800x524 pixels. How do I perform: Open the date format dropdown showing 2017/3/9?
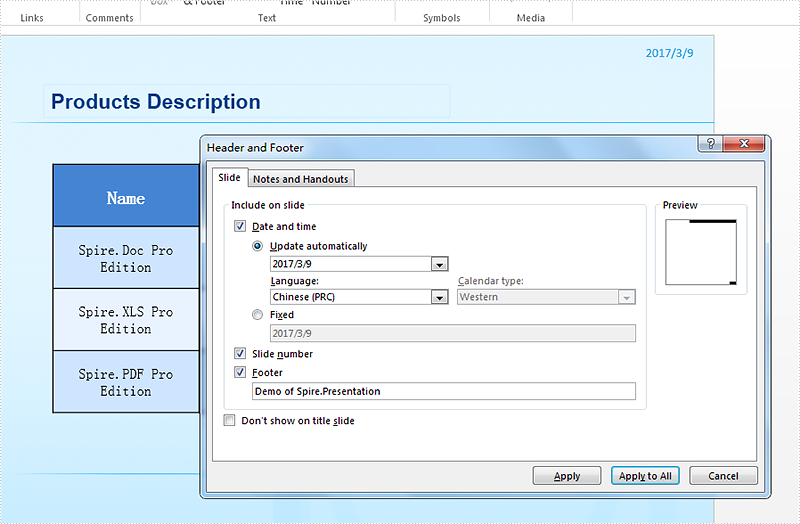point(439,264)
